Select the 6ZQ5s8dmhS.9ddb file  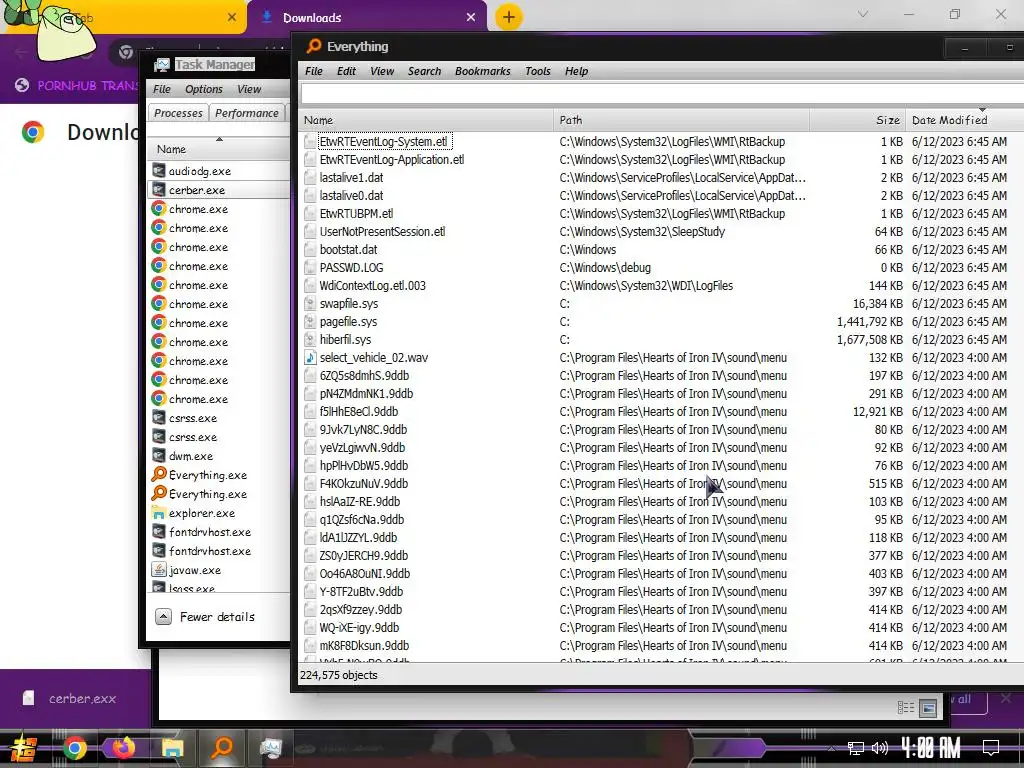click(364, 376)
